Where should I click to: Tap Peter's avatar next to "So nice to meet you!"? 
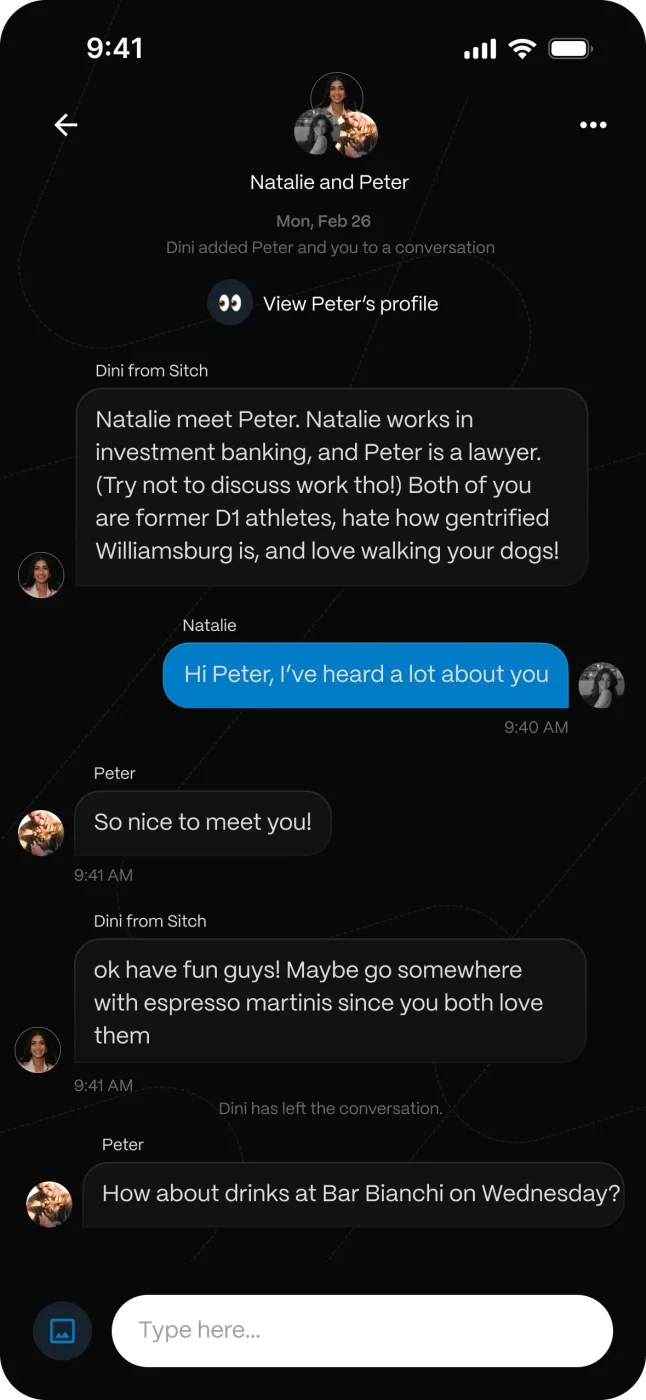coord(41,833)
